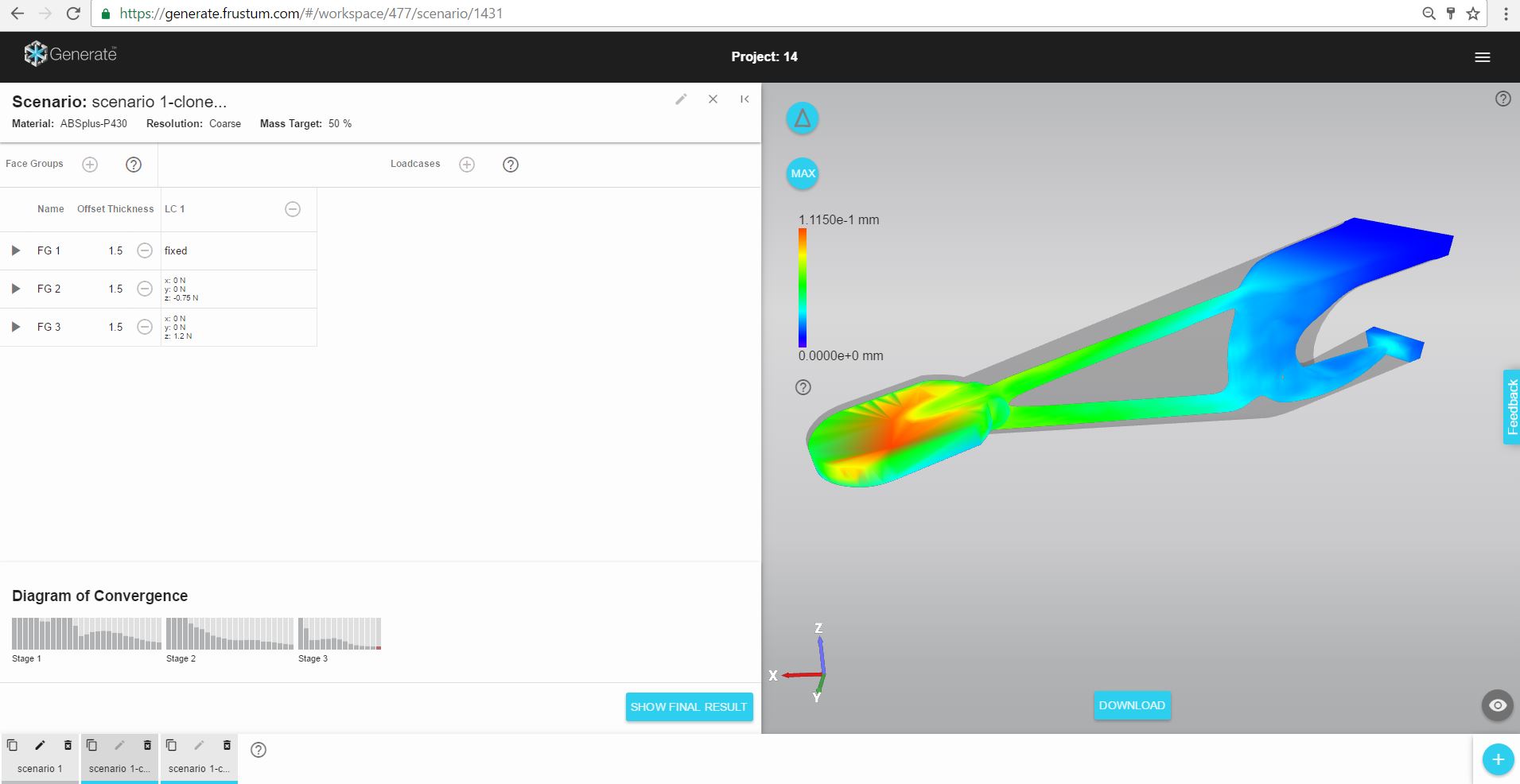Click the browser back arrow
The width and height of the screenshot is (1520, 784).
[17, 14]
